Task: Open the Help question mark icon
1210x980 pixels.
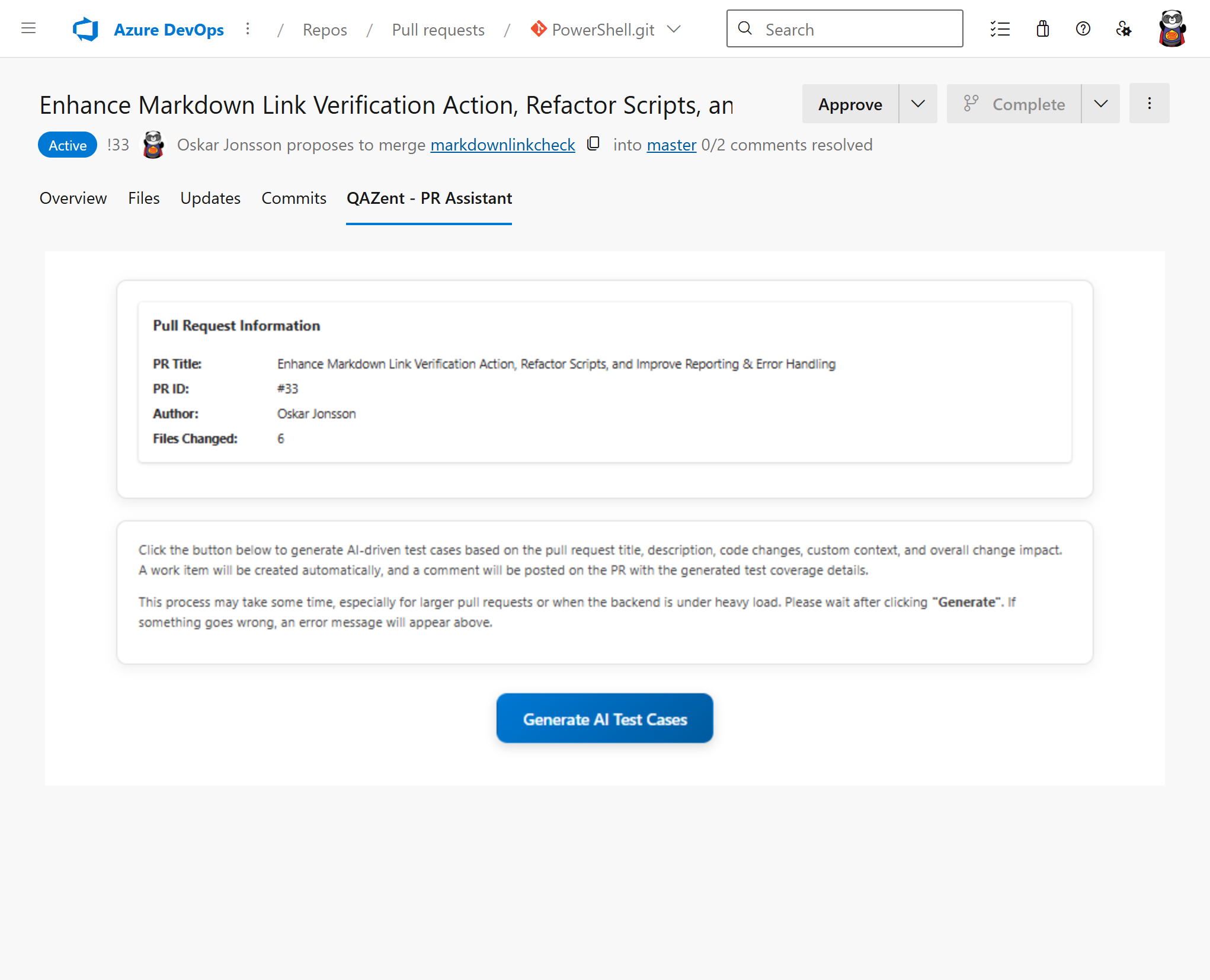Action: click(x=1083, y=28)
